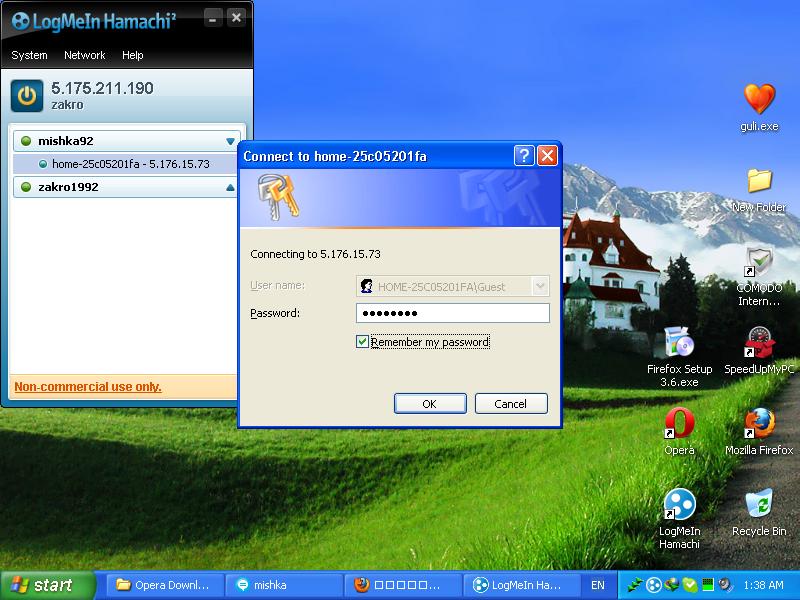The width and height of the screenshot is (800, 600).
Task: Click the status dot beside home-25c05201fa
Action: point(43,164)
